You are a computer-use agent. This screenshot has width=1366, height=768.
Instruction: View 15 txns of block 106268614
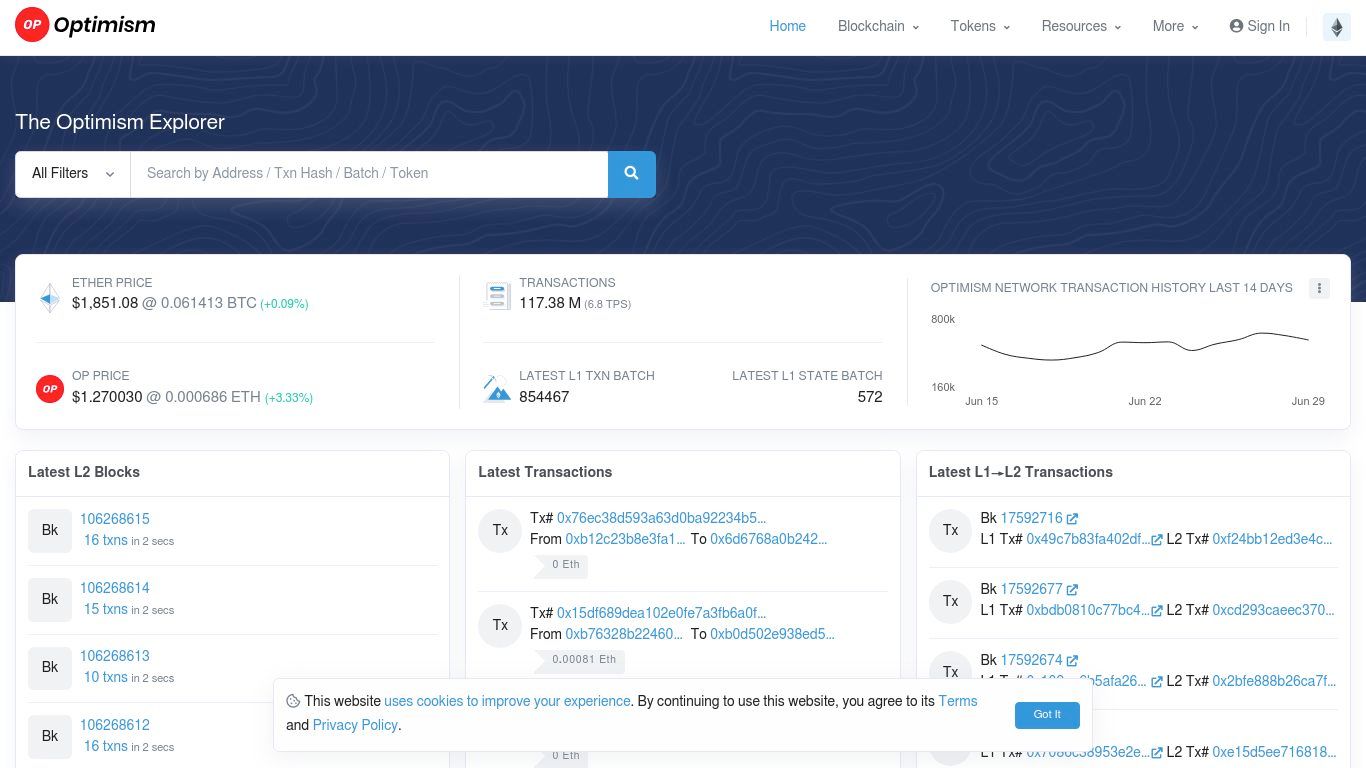(105, 610)
